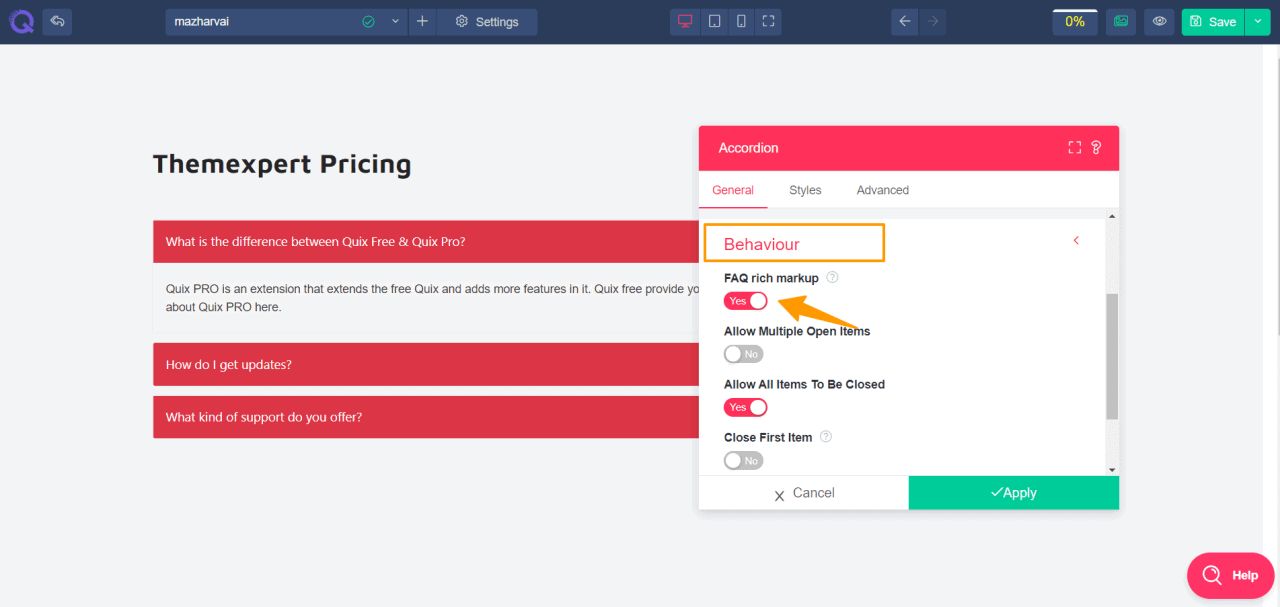Select the Themexpert Pricing heading
Viewport: 1280px width, 607px height.
coord(282,164)
